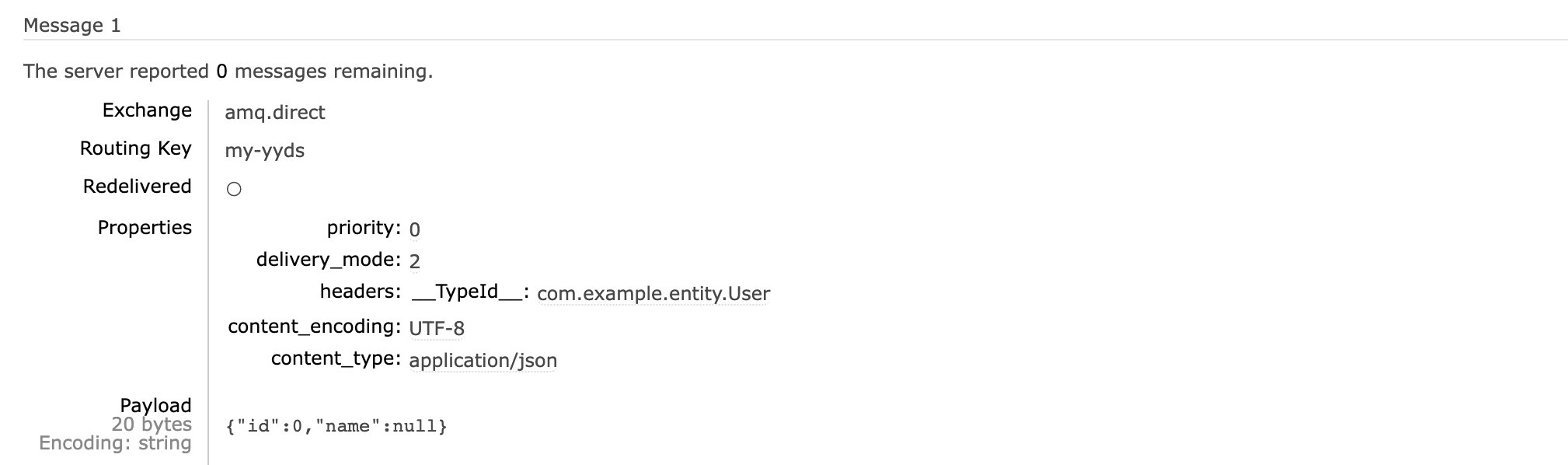Click the content_encoding property name
This screenshot has width=1568, height=465.
point(315,327)
